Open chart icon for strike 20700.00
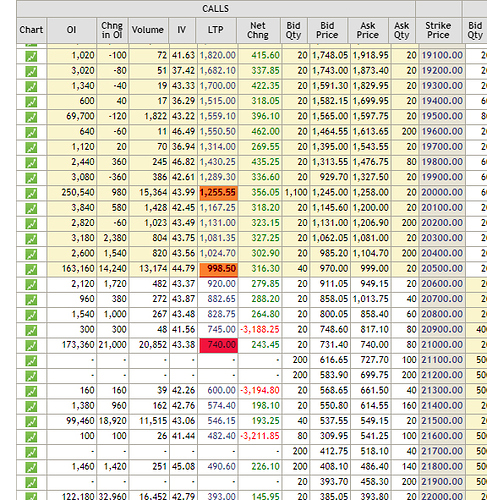The width and height of the screenshot is (487, 500). coord(31,300)
